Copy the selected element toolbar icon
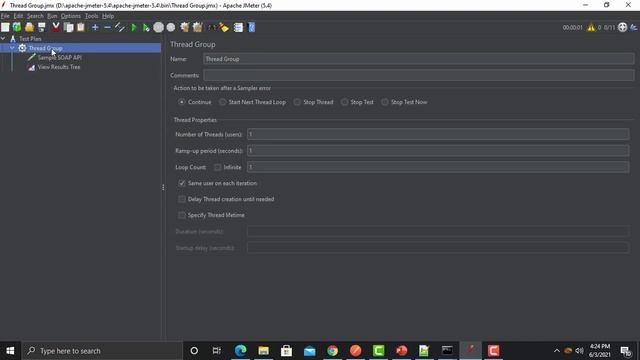Image resolution: width=640 pixels, height=360 pixels. click(x=69, y=27)
